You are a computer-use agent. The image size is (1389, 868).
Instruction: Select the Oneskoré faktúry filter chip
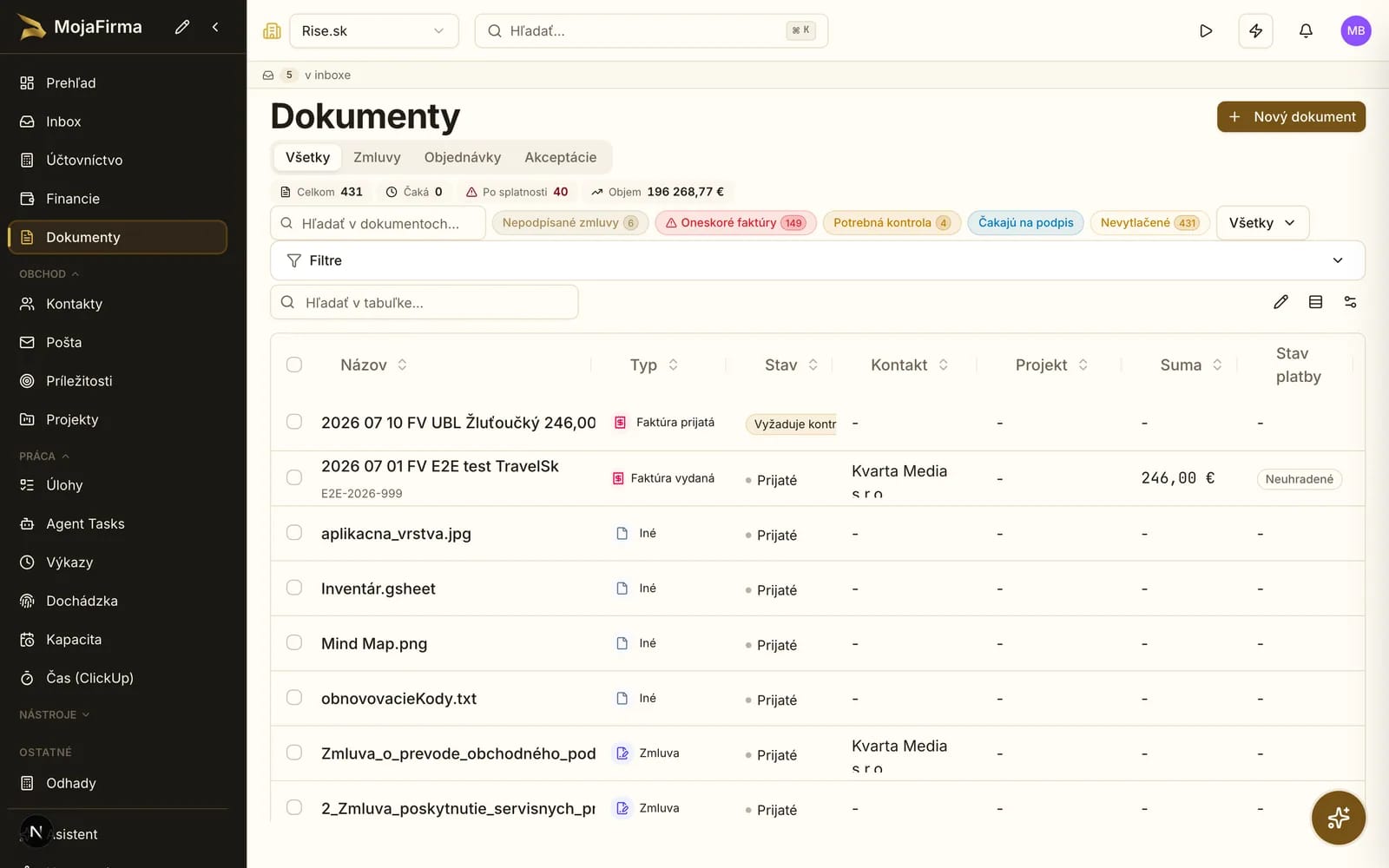pyautogui.click(x=735, y=223)
